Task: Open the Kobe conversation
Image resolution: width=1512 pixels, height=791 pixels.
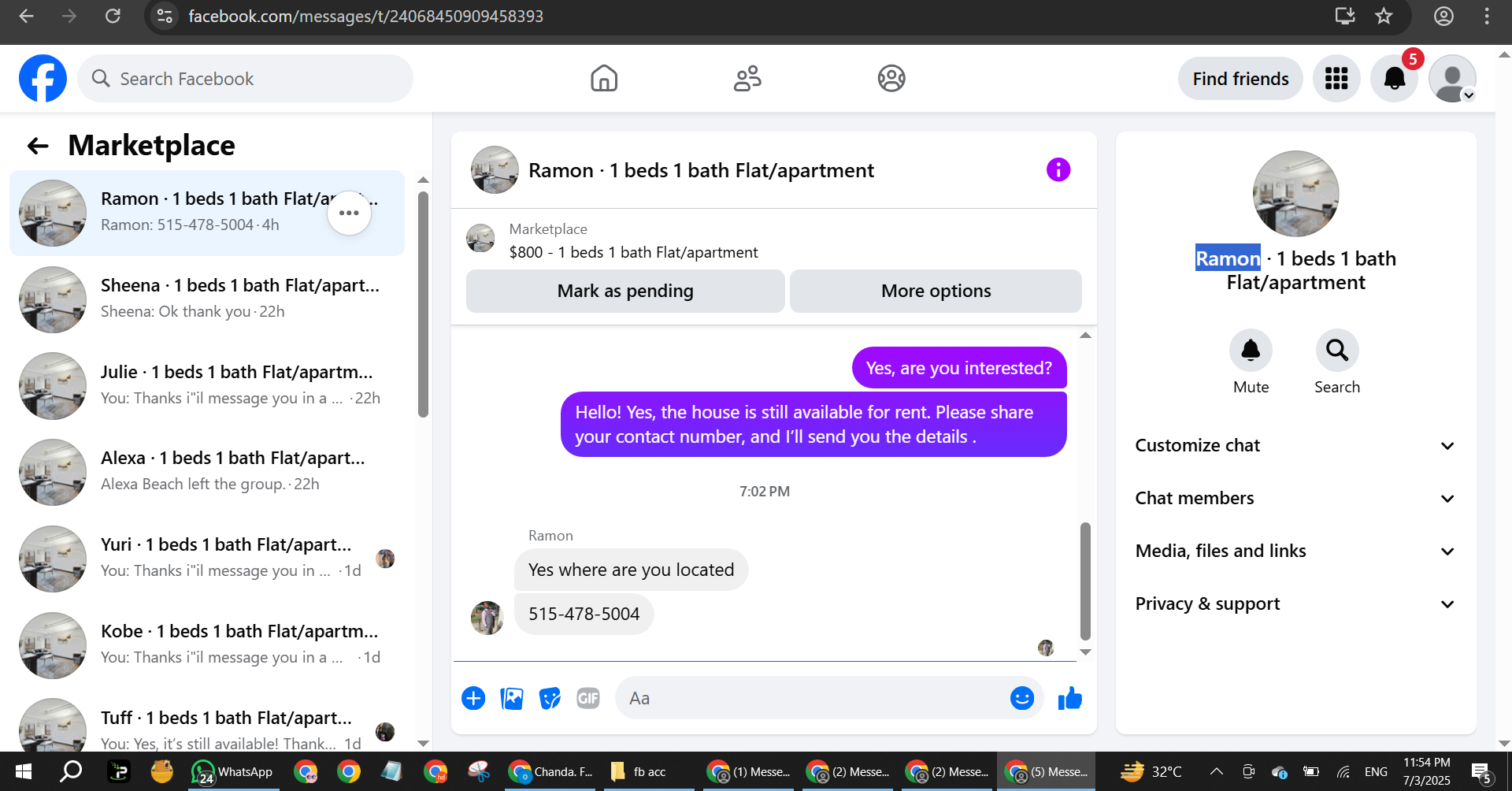Action: click(x=207, y=644)
